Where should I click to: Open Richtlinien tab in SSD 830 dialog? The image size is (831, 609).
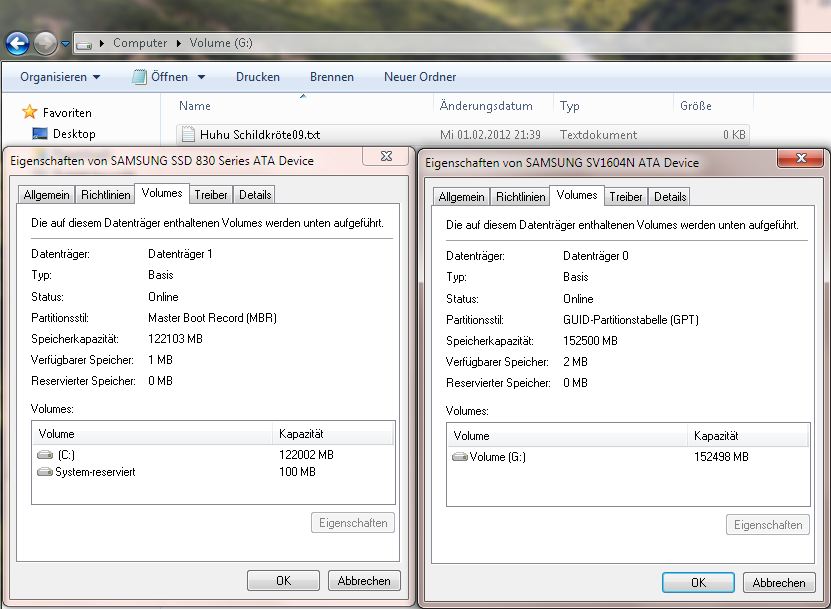click(x=105, y=195)
